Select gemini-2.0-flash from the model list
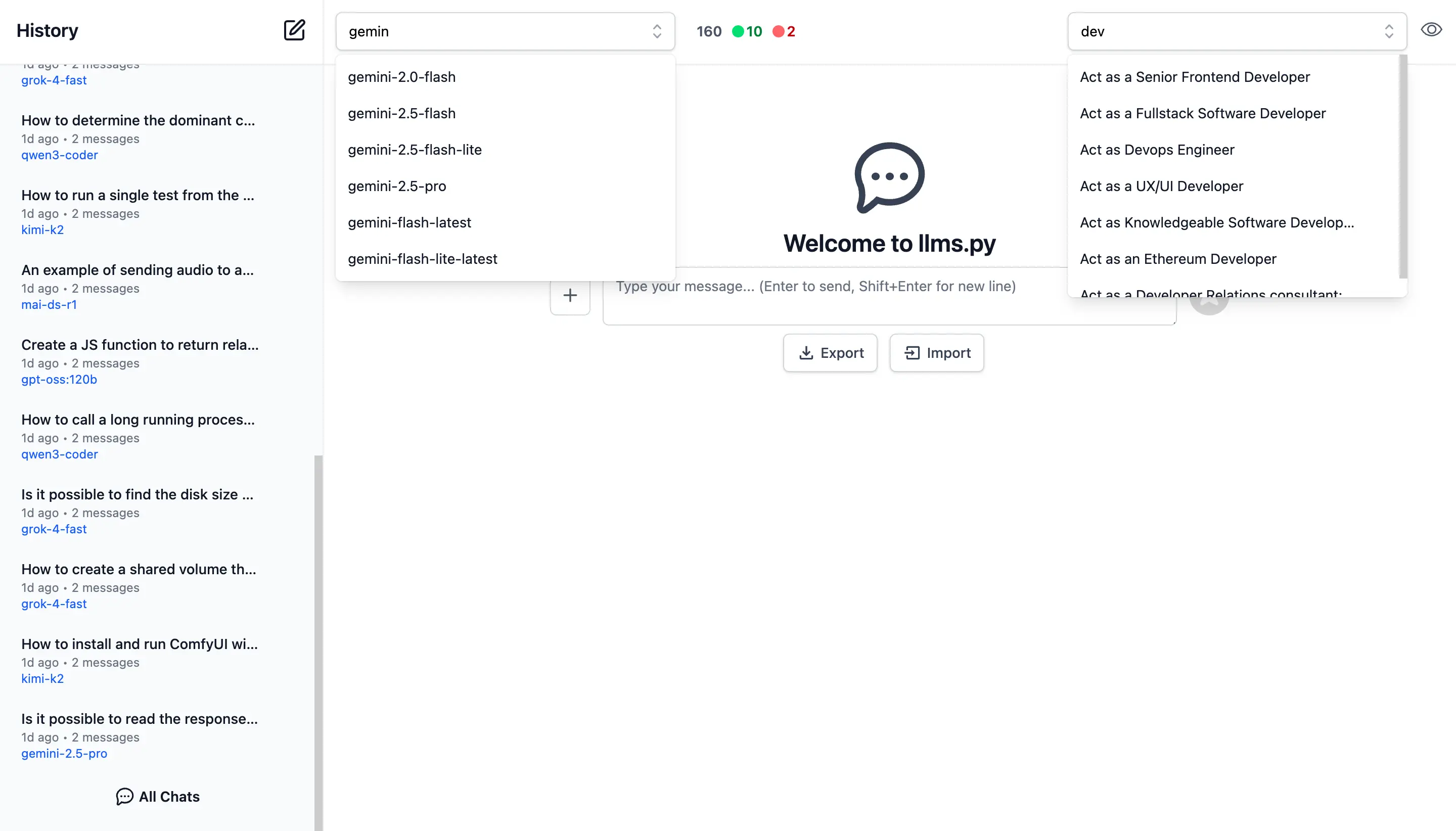This screenshot has height=831, width=1456. [x=505, y=77]
